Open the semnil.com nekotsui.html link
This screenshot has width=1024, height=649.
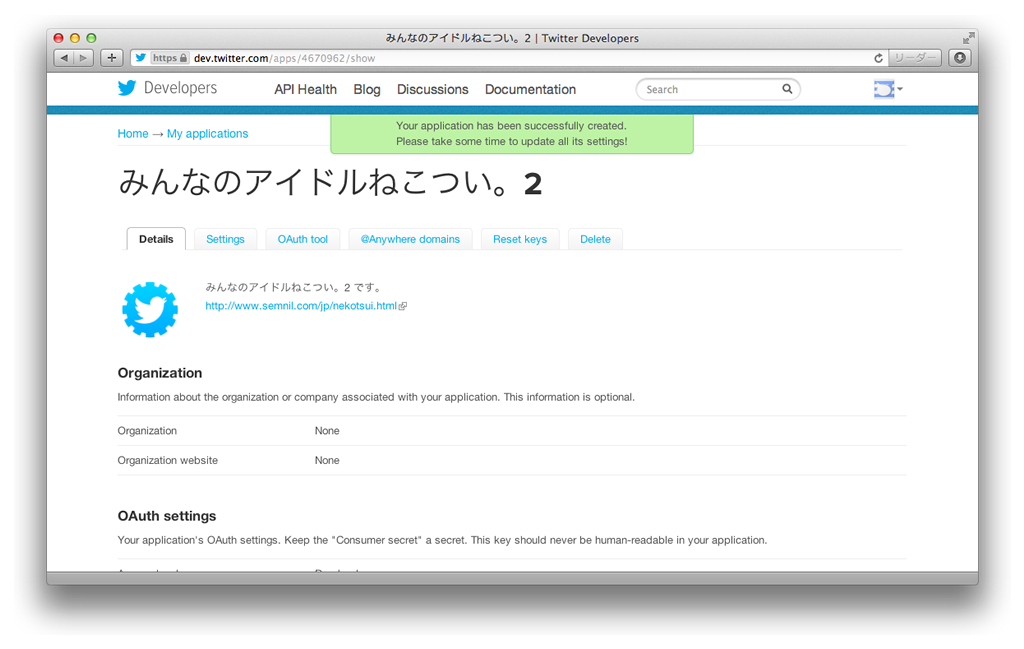click(301, 306)
